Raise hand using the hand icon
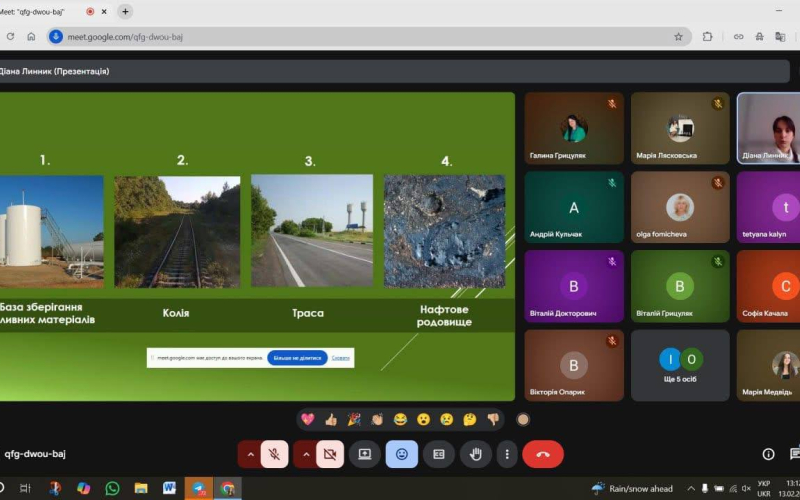 pos(476,454)
